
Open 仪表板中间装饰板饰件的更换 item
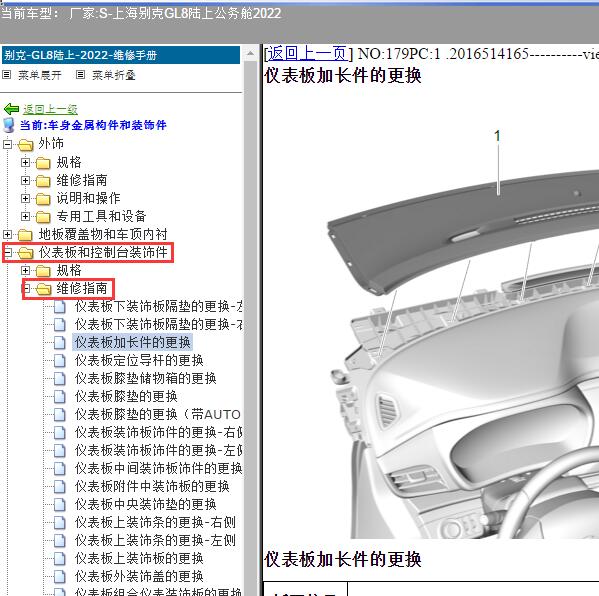point(158,468)
